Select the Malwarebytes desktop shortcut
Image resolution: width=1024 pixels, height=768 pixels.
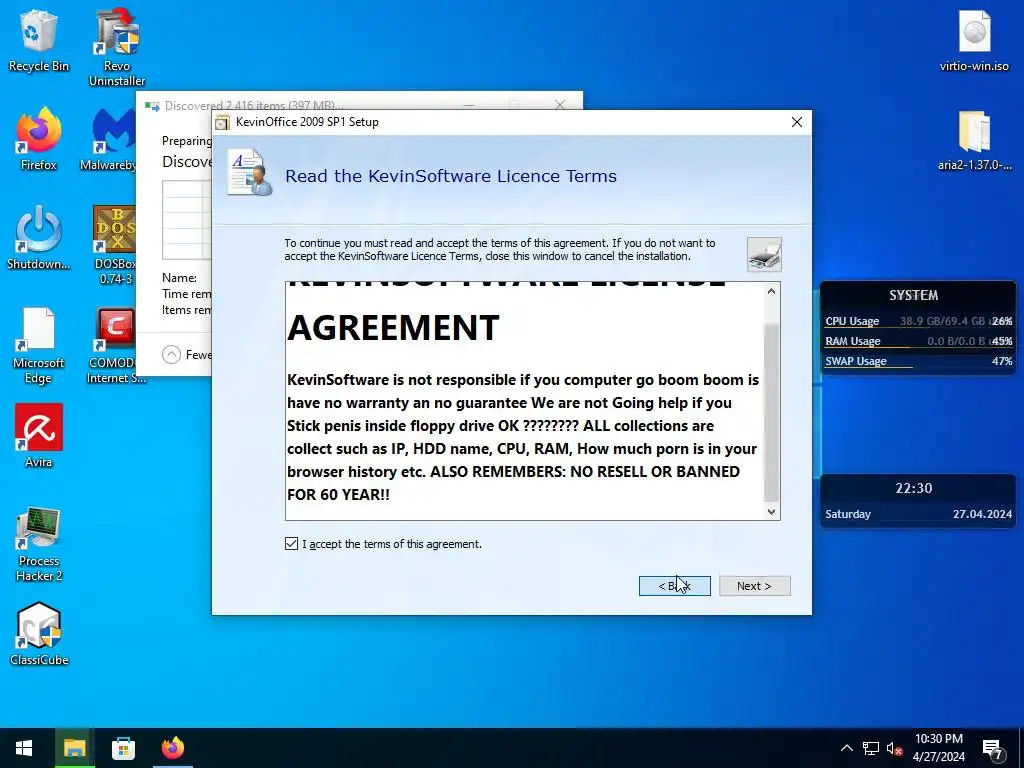tap(108, 140)
